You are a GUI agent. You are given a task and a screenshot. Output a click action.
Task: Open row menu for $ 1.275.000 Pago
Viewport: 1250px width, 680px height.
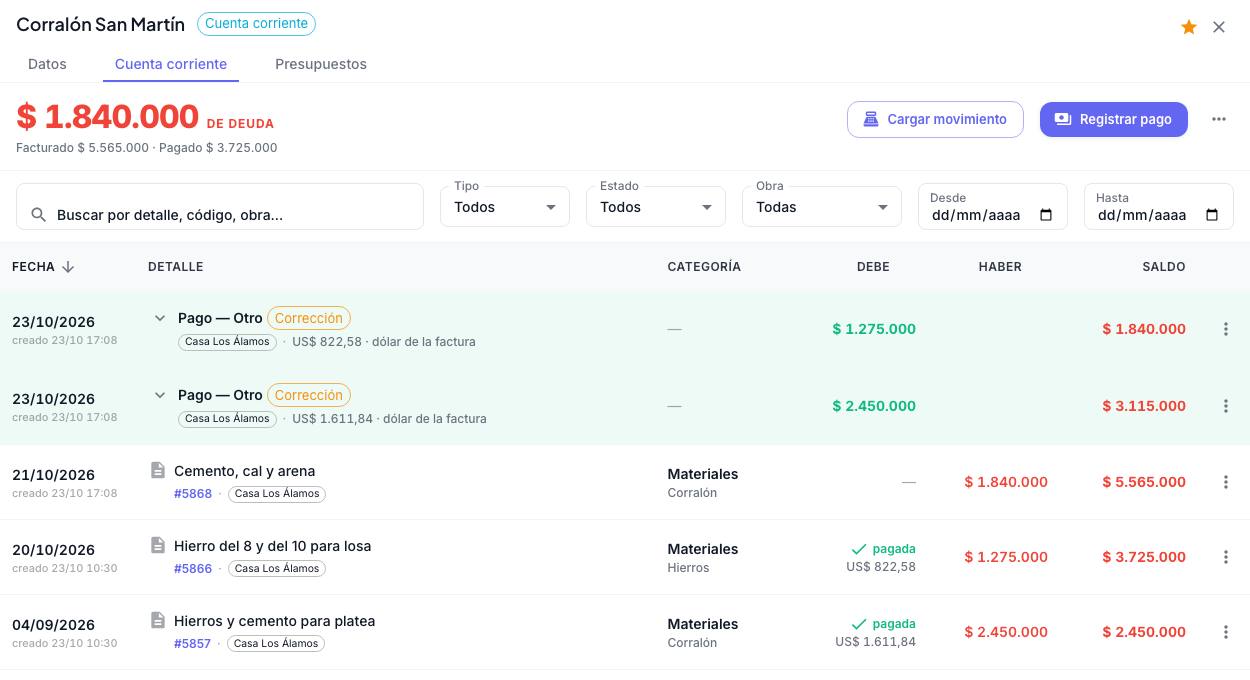click(1226, 329)
